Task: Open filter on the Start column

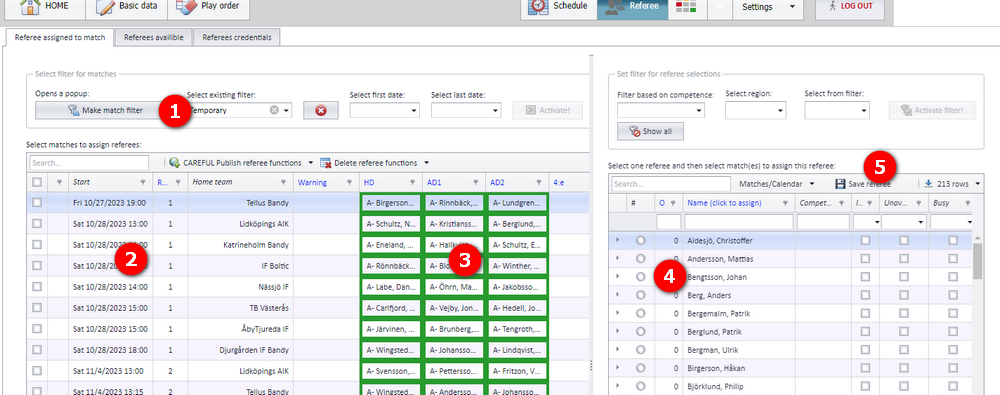Action: point(142,183)
